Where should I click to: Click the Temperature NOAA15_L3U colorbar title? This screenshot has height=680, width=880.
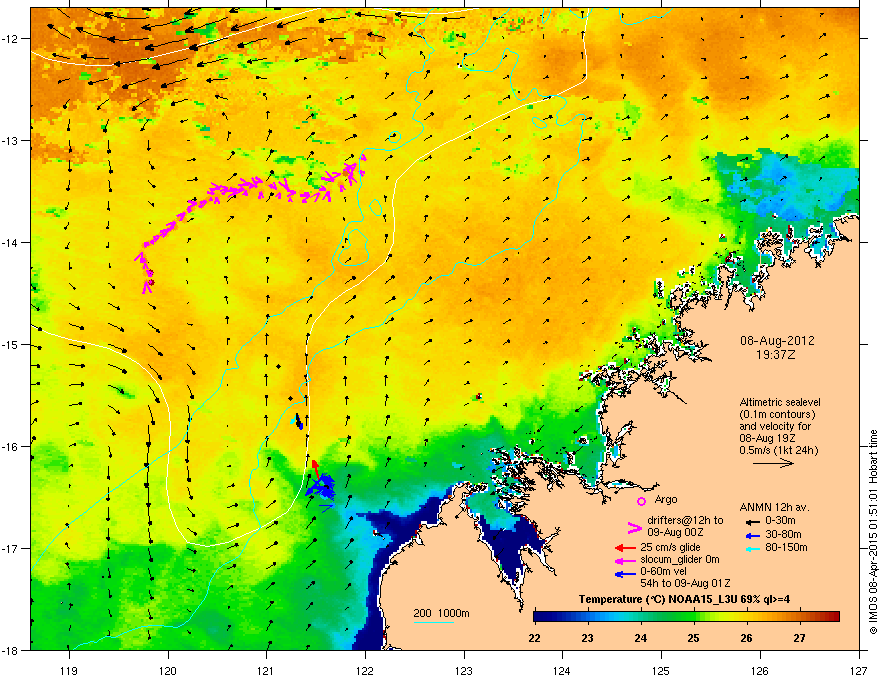click(x=685, y=599)
